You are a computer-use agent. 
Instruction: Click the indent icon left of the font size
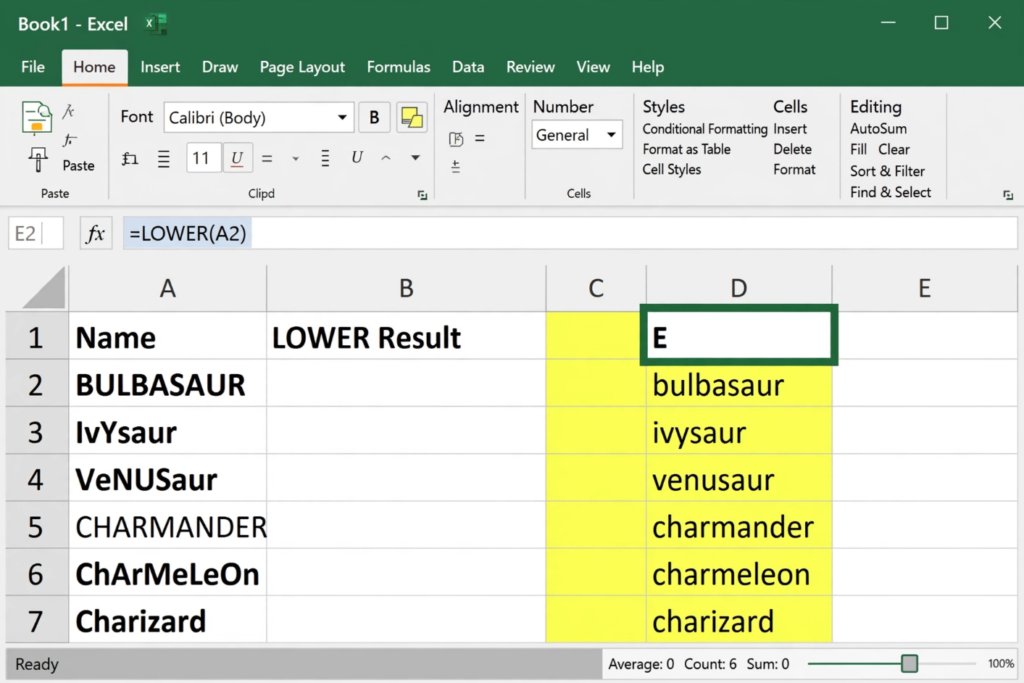130,158
